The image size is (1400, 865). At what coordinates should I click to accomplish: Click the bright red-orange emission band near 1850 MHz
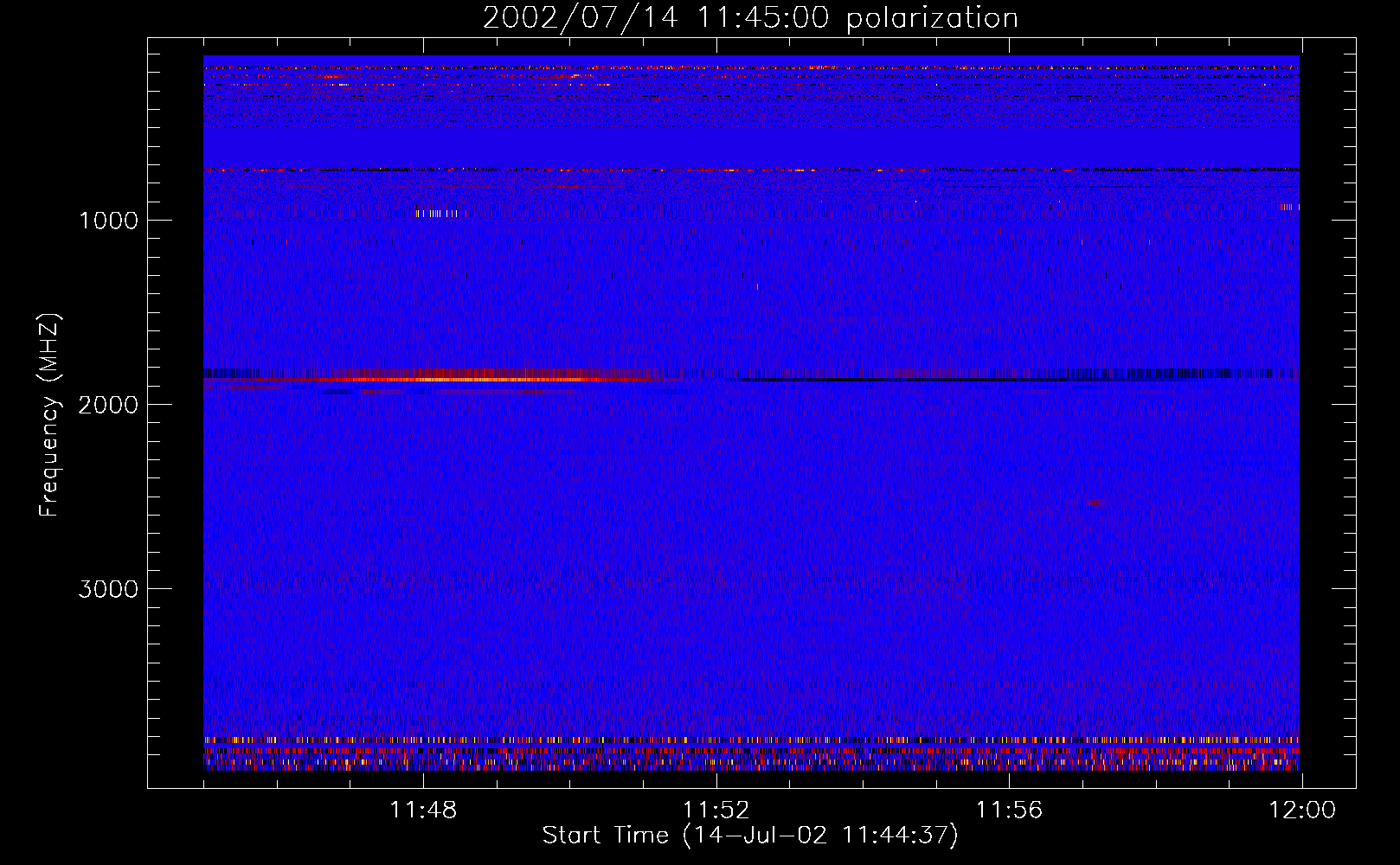pyautogui.click(x=467, y=379)
